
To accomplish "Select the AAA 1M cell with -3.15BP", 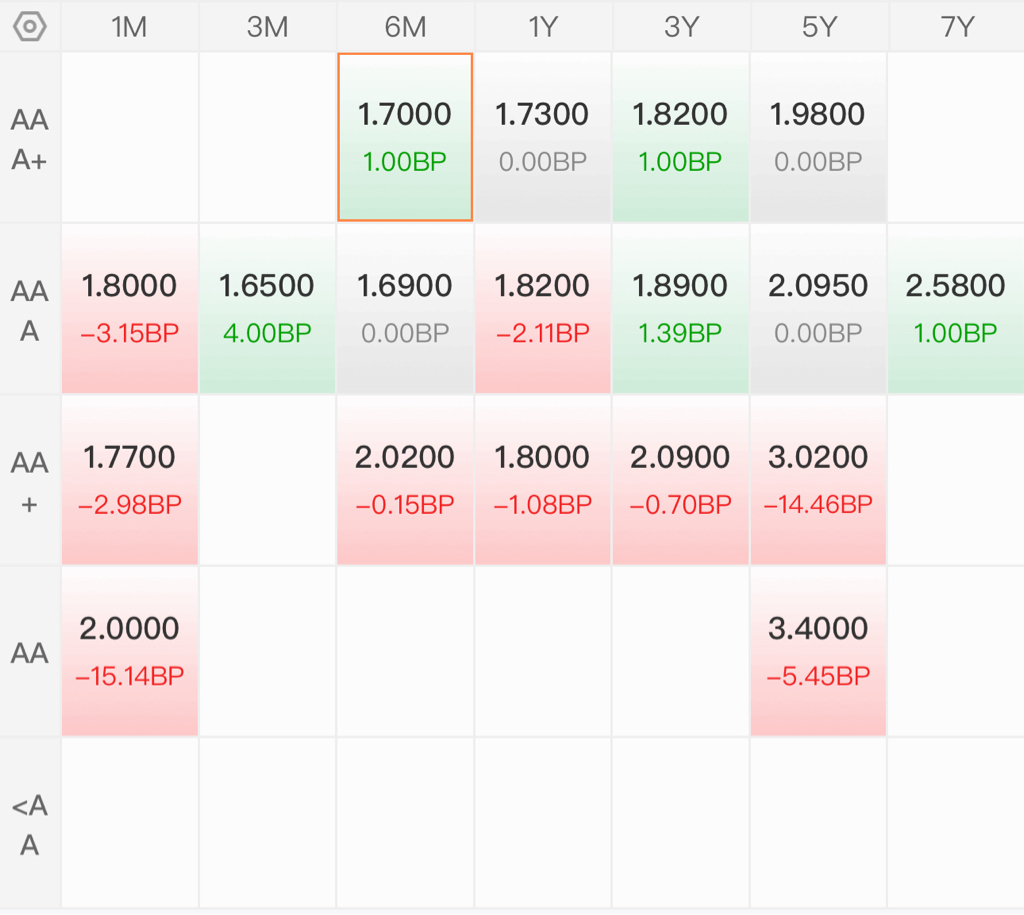I will [130, 308].
